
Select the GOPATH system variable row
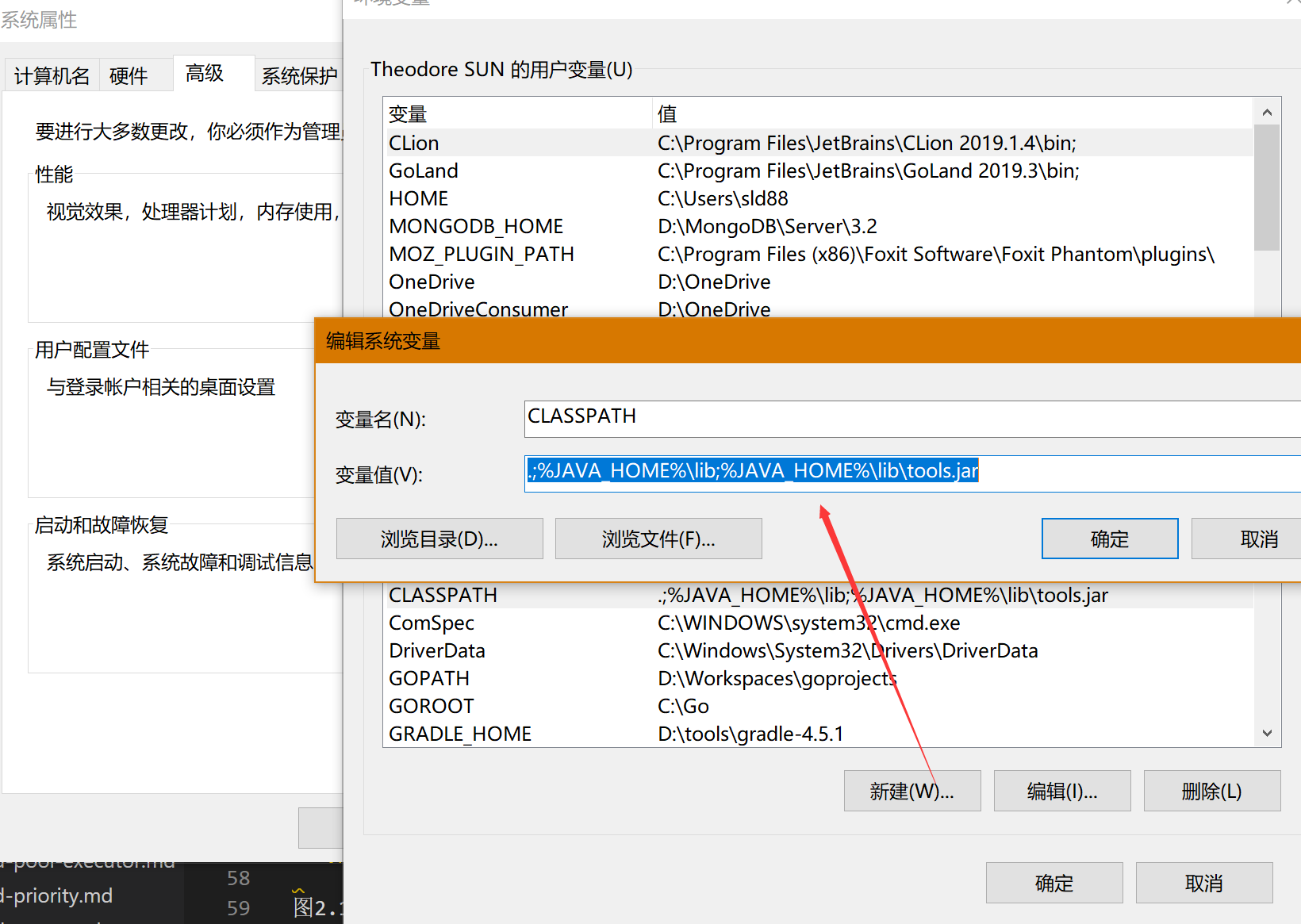(818, 678)
